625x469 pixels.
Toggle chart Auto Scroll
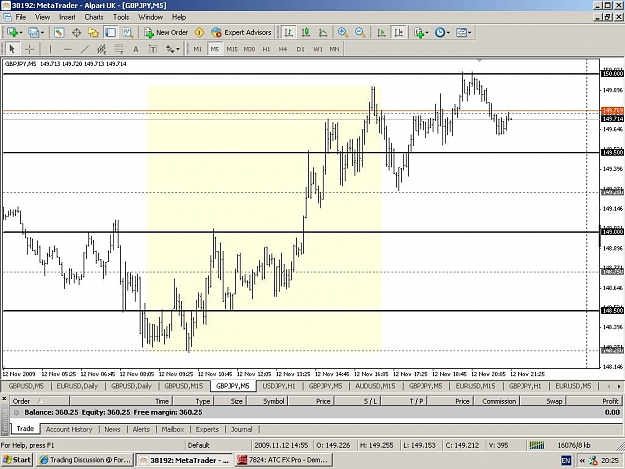[381, 32]
